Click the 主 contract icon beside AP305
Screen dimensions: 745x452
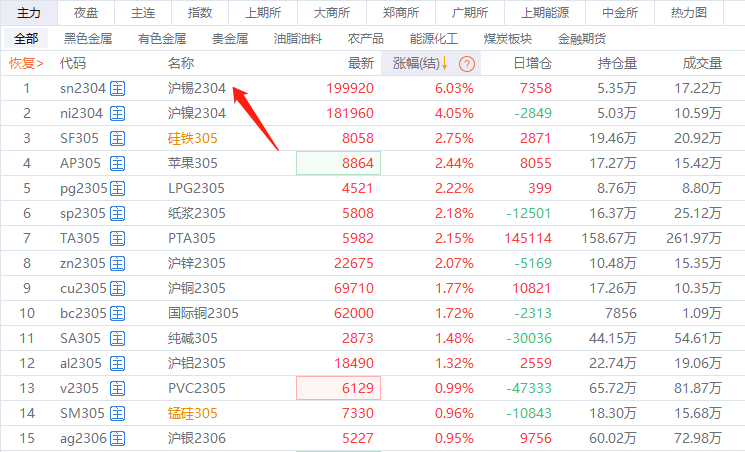click(x=118, y=163)
